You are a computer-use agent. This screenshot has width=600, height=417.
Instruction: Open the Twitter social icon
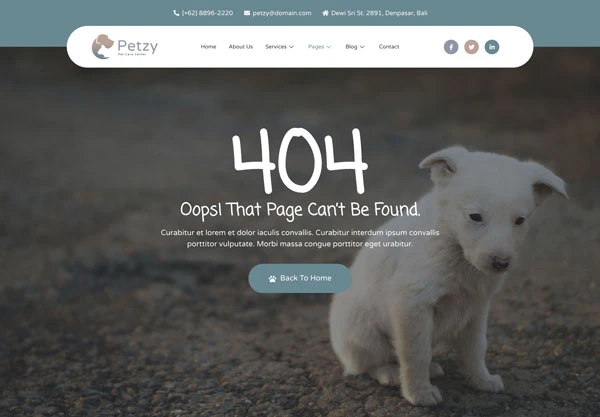click(471, 47)
